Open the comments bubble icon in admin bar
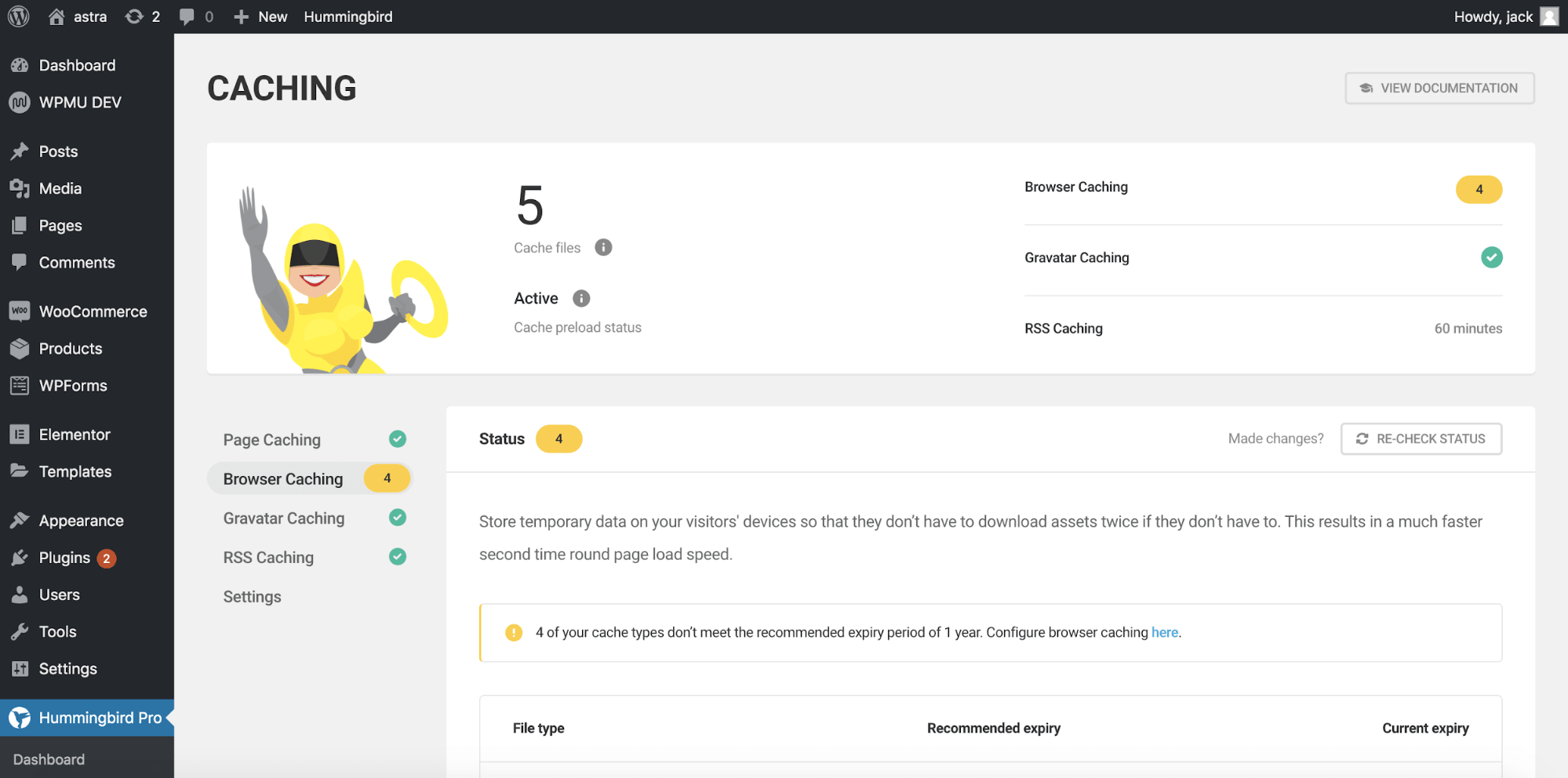Screen dimensions: 1568x778 coord(187,16)
